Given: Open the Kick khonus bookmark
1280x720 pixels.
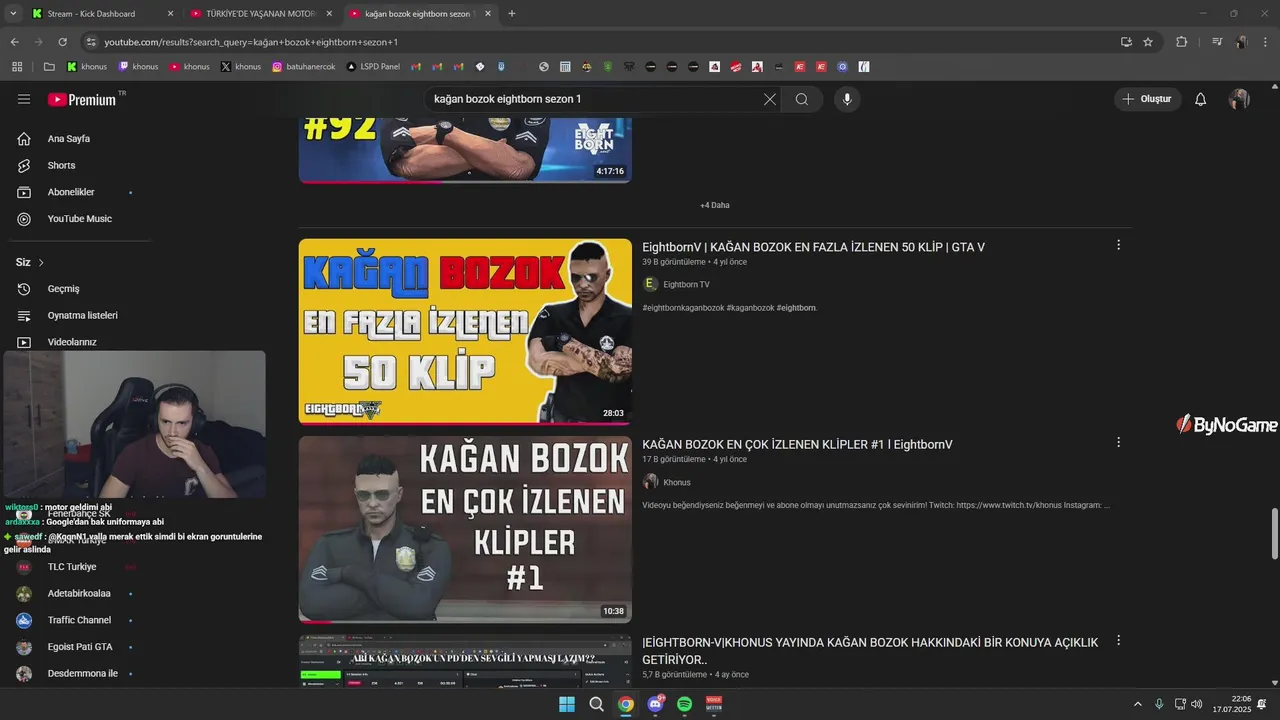Looking at the screenshot, I should tap(87, 67).
